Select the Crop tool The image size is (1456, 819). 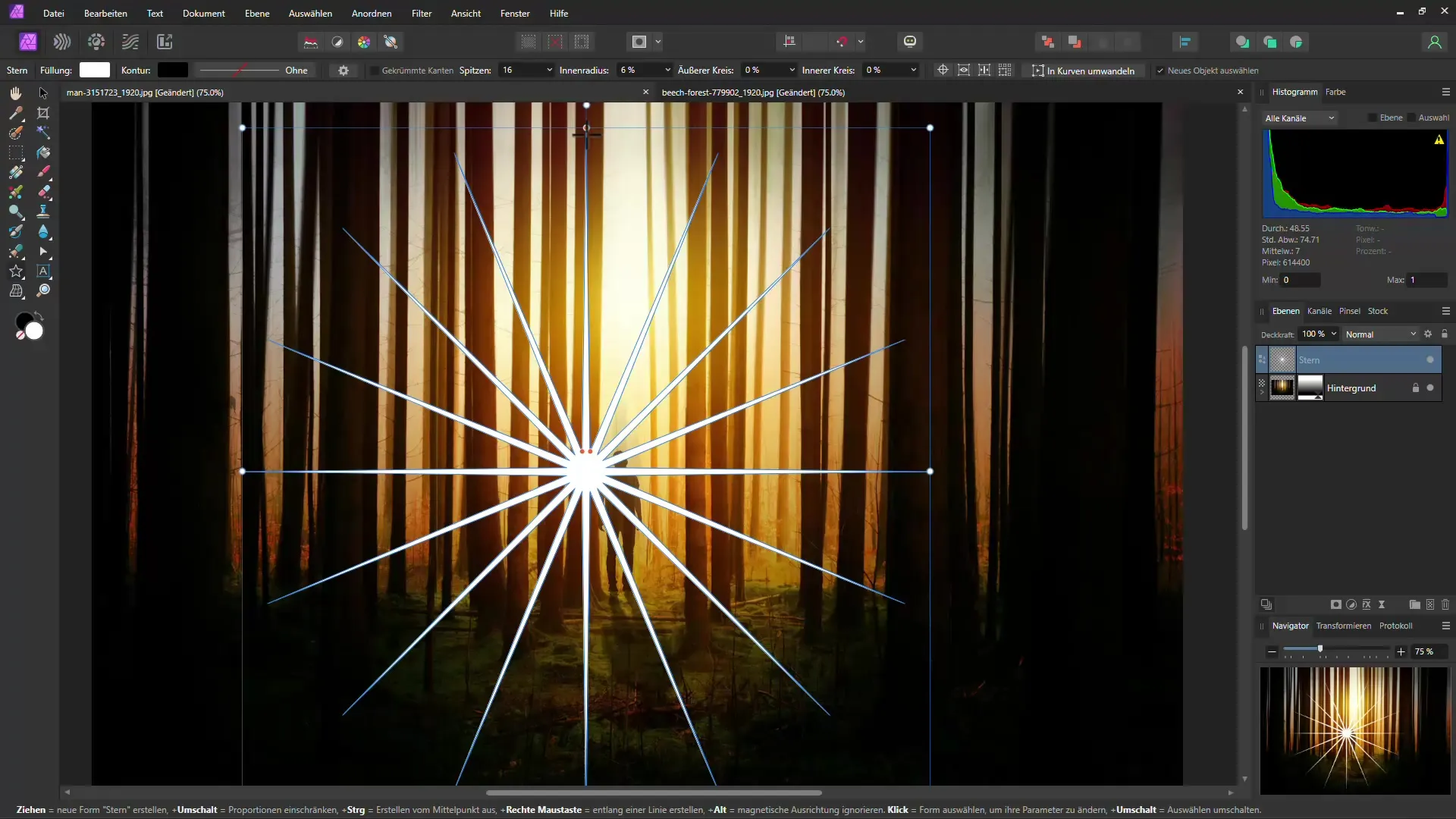pos(43,113)
